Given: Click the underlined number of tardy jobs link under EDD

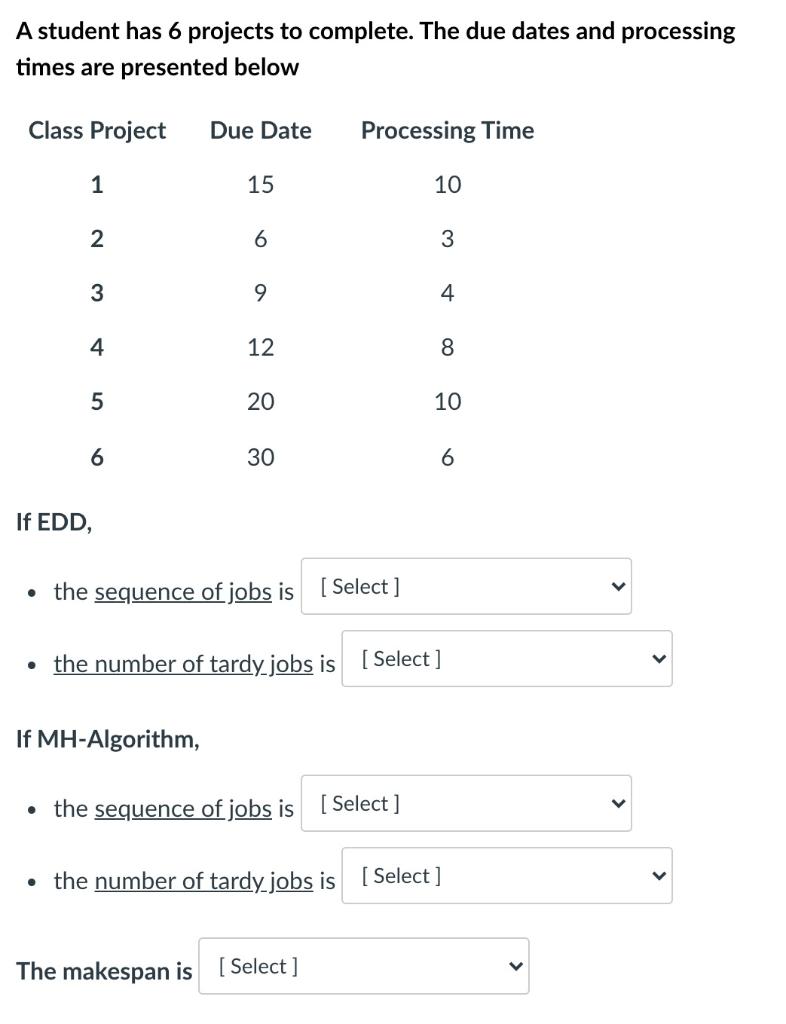Looking at the screenshot, I should (x=184, y=663).
